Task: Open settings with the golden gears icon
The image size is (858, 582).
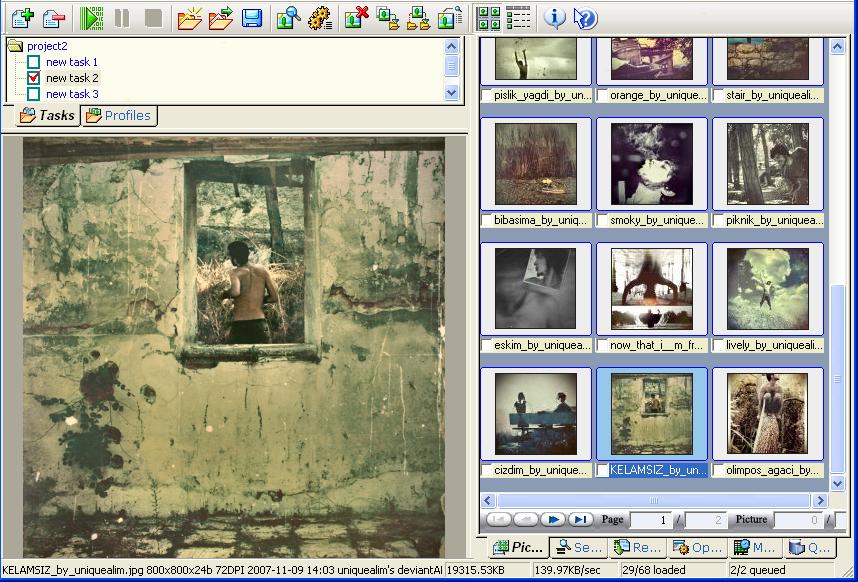Action: click(x=320, y=18)
